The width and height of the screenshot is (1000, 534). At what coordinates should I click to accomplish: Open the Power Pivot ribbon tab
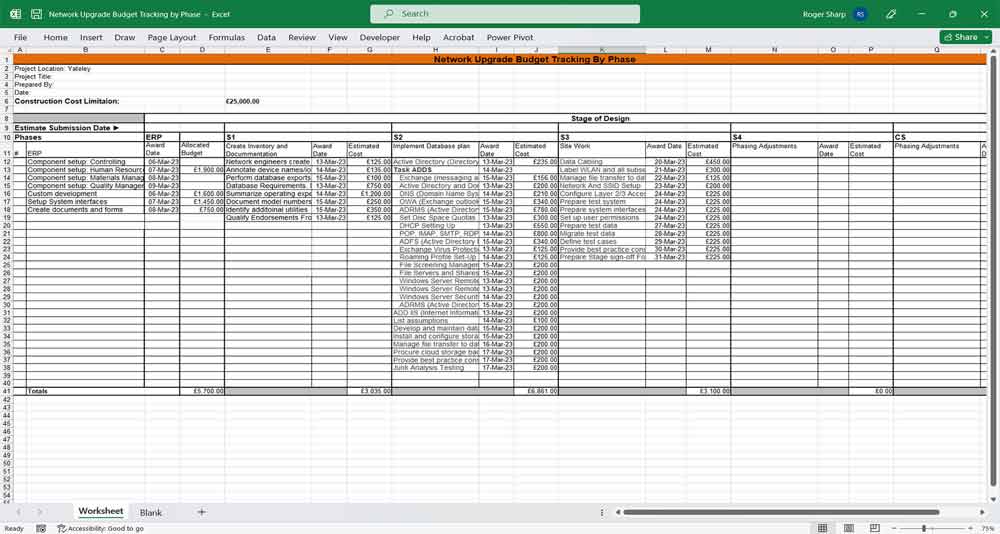click(x=510, y=38)
